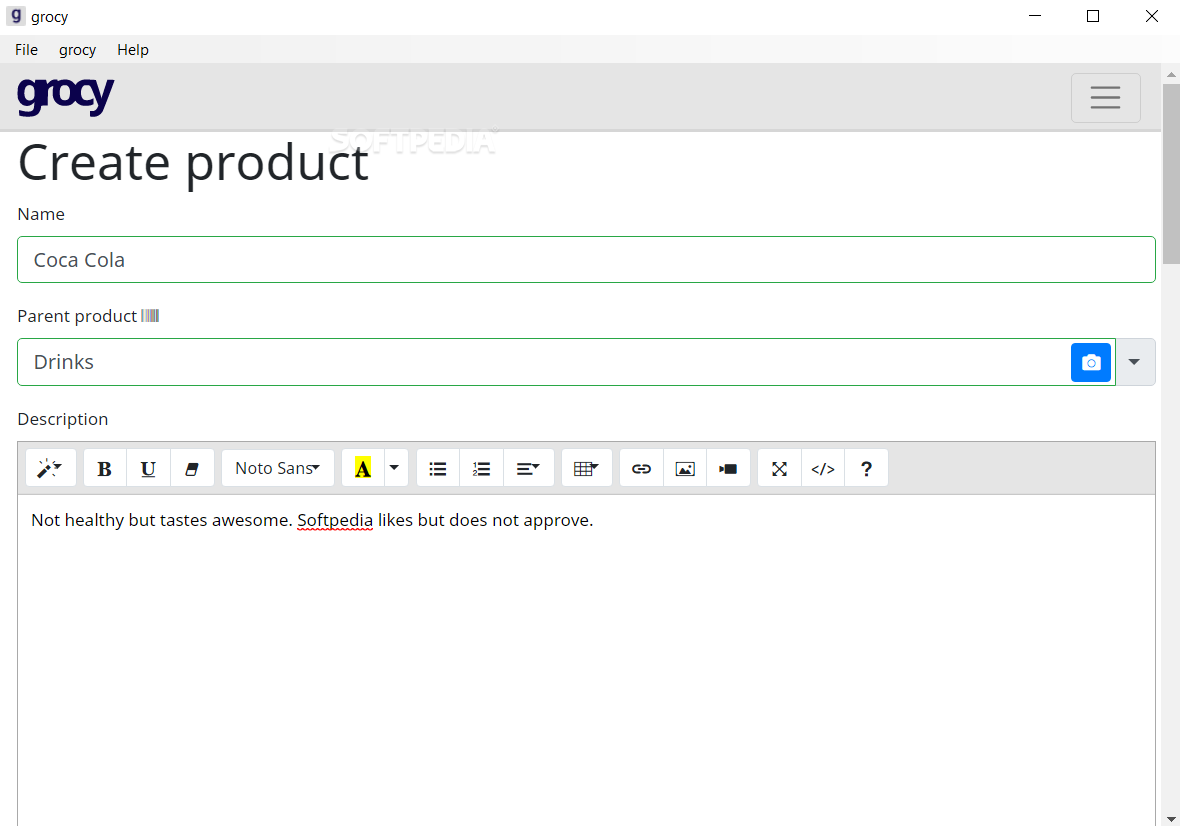
Task: Open the hamburger navigation menu
Action: click(x=1105, y=98)
